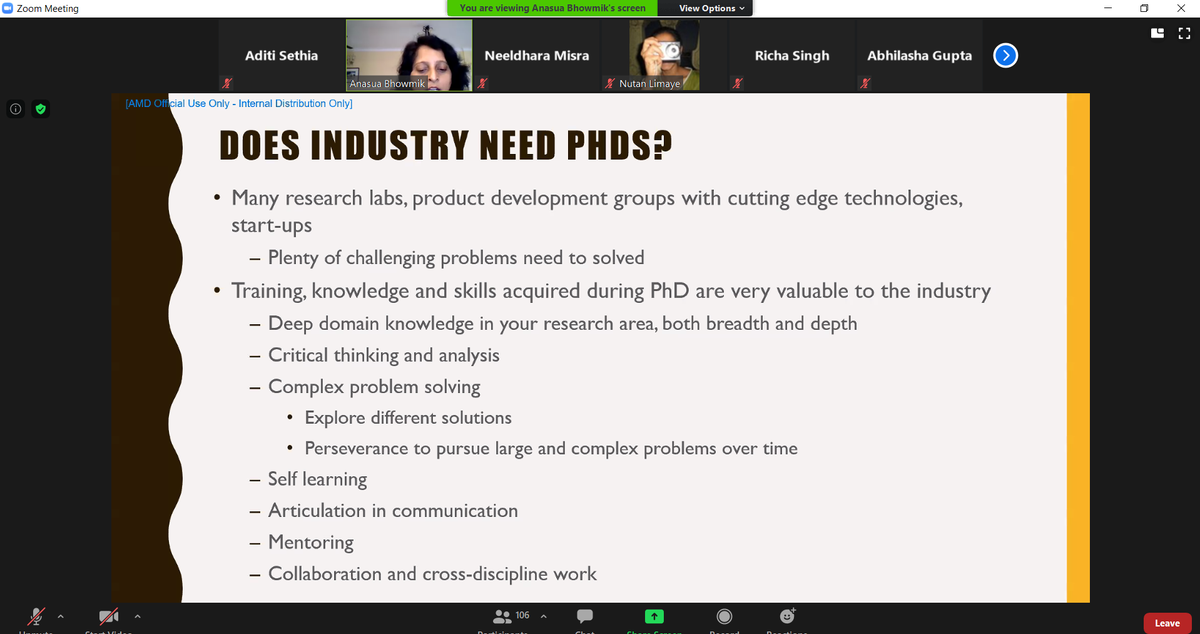
Task: Click 'Perseverance to pursue large' sub-bullet
Action: point(551,449)
